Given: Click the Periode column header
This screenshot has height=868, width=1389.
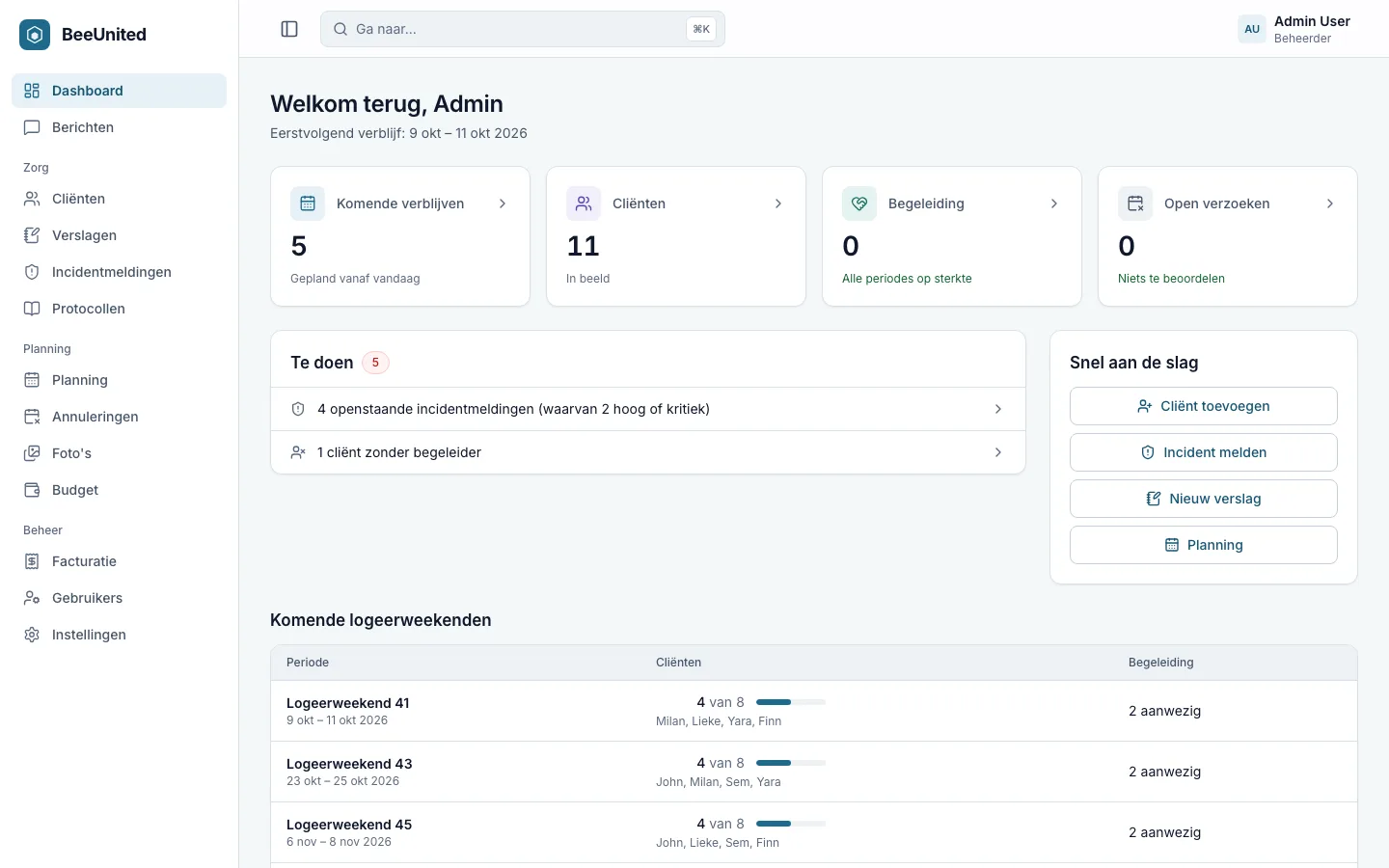Looking at the screenshot, I should 308,663.
